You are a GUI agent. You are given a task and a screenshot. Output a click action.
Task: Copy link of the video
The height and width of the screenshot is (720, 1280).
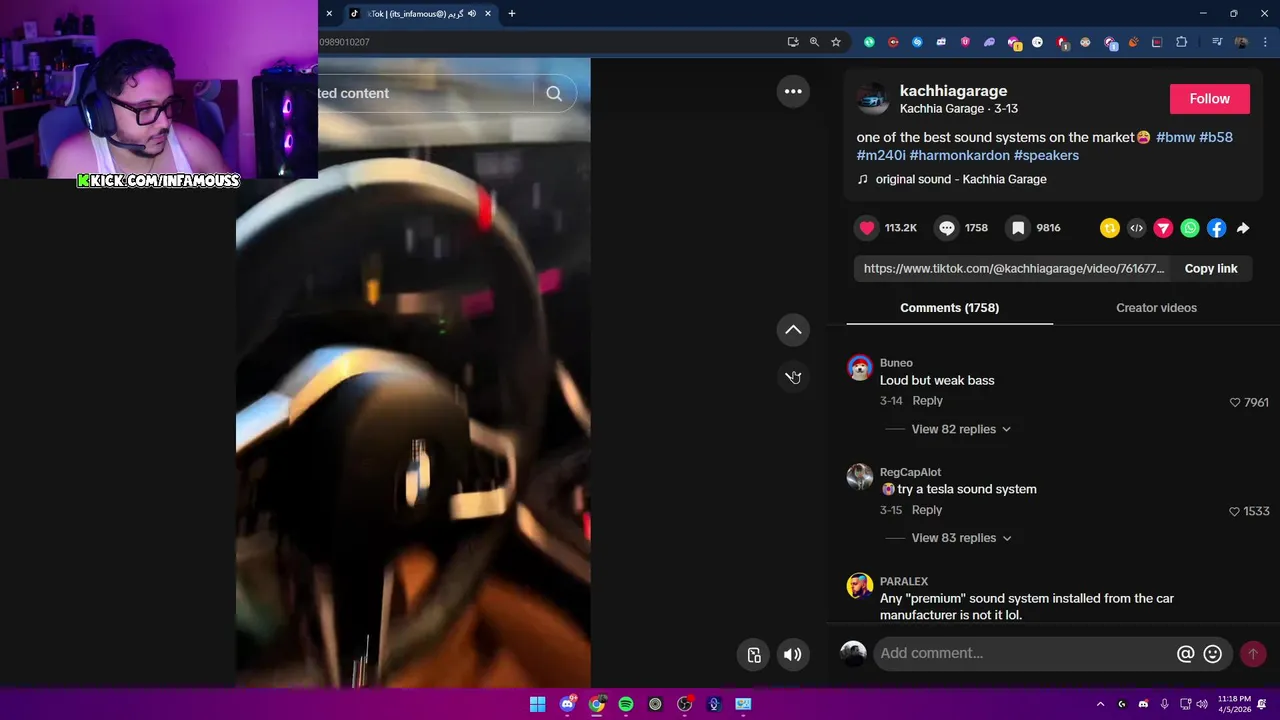click(1211, 268)
